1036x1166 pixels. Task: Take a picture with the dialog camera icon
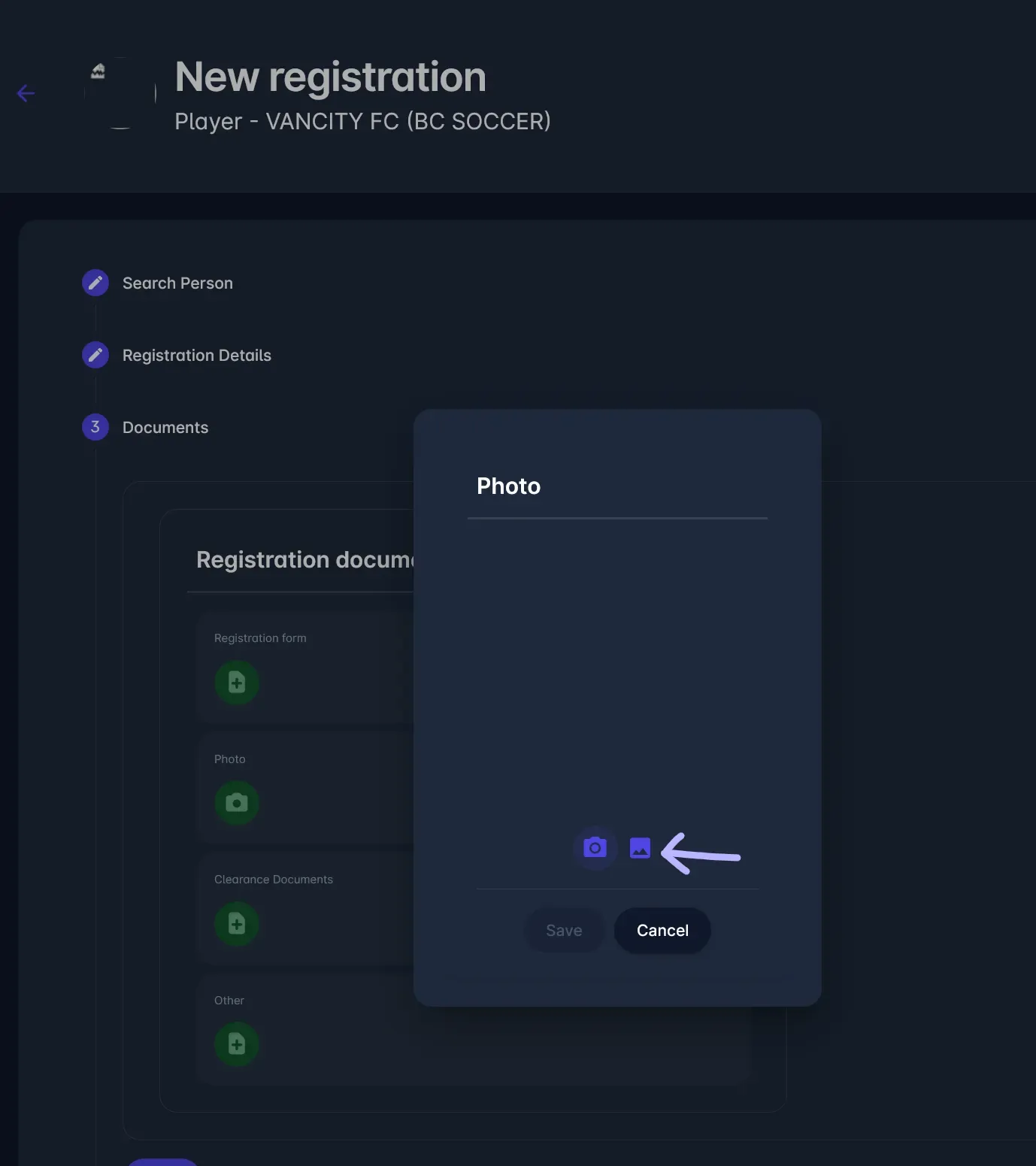(x=595, y=848)
